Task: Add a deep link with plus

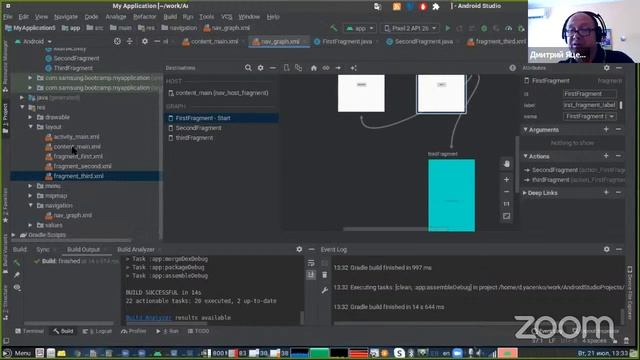Action: click(606, 192)
